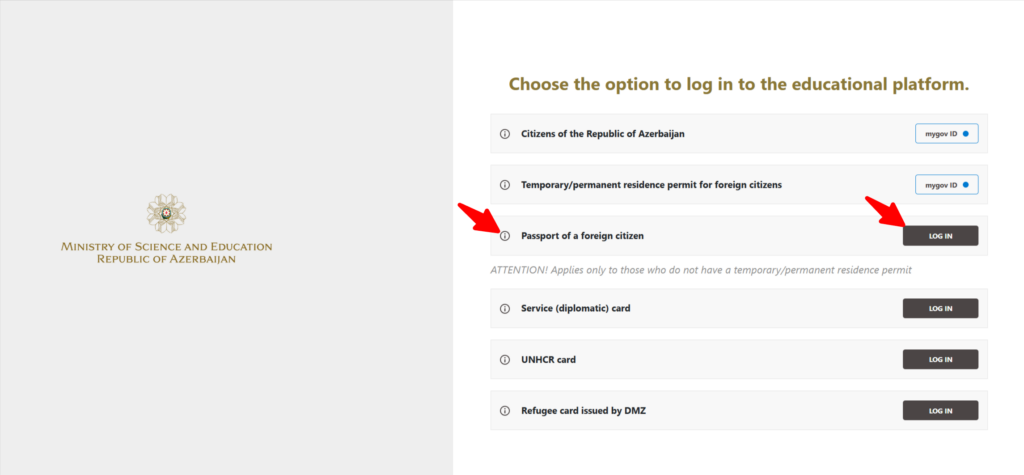1024x475 pixels.
Task: Click info icon beside Citizens of Azerbaijan
Action: coord(505,133)
